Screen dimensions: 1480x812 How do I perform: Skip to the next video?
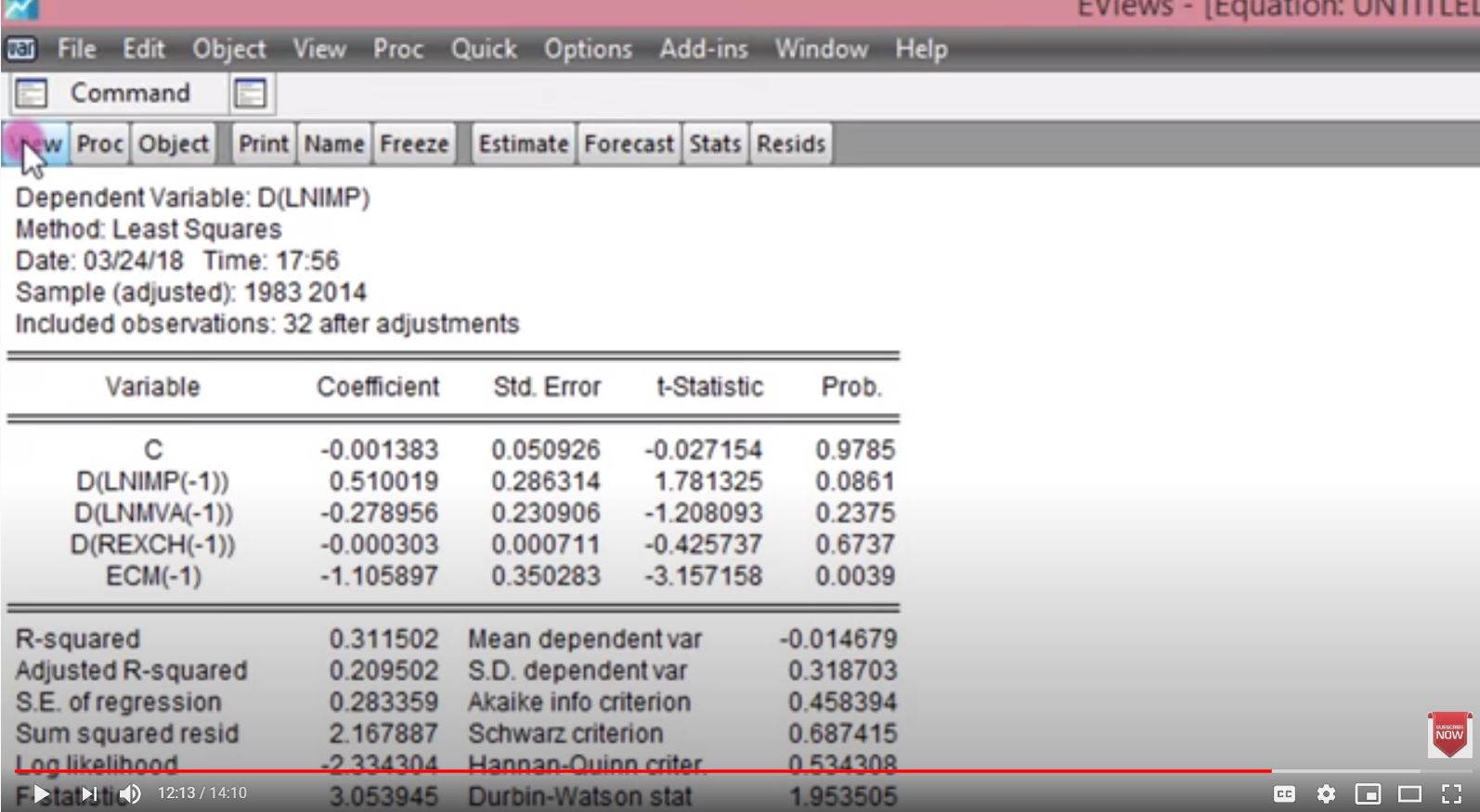point(89,793)
